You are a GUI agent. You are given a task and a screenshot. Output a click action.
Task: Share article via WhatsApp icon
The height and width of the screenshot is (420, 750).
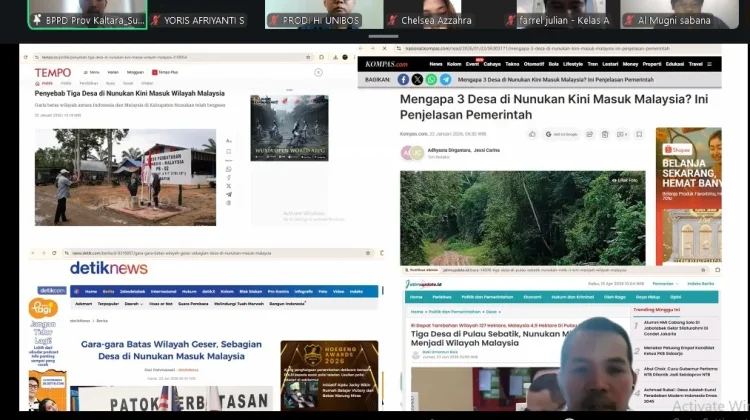pos(431,80)
